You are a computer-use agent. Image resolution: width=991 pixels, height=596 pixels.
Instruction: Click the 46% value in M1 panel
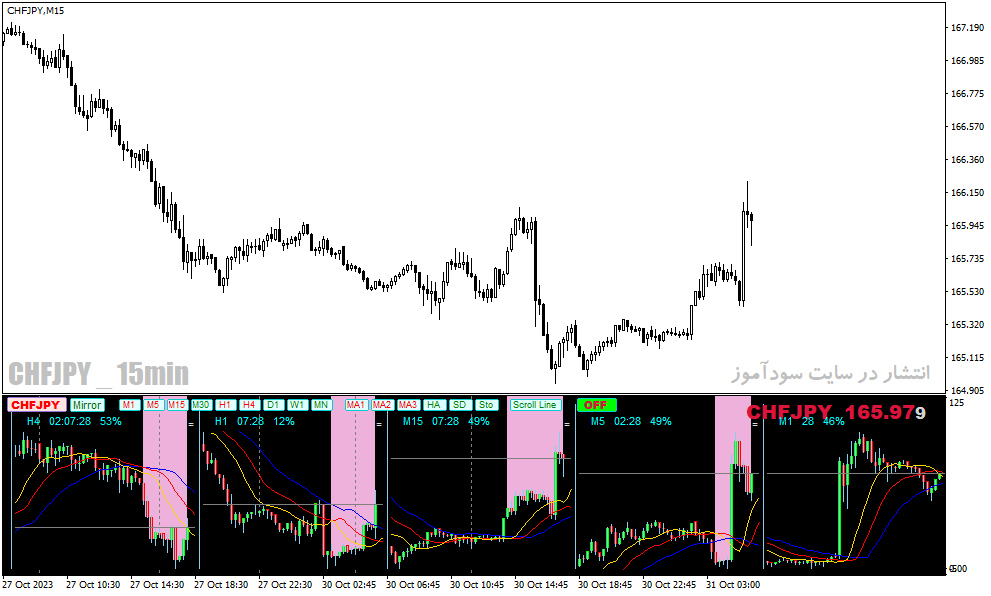(x=833, y=421)
